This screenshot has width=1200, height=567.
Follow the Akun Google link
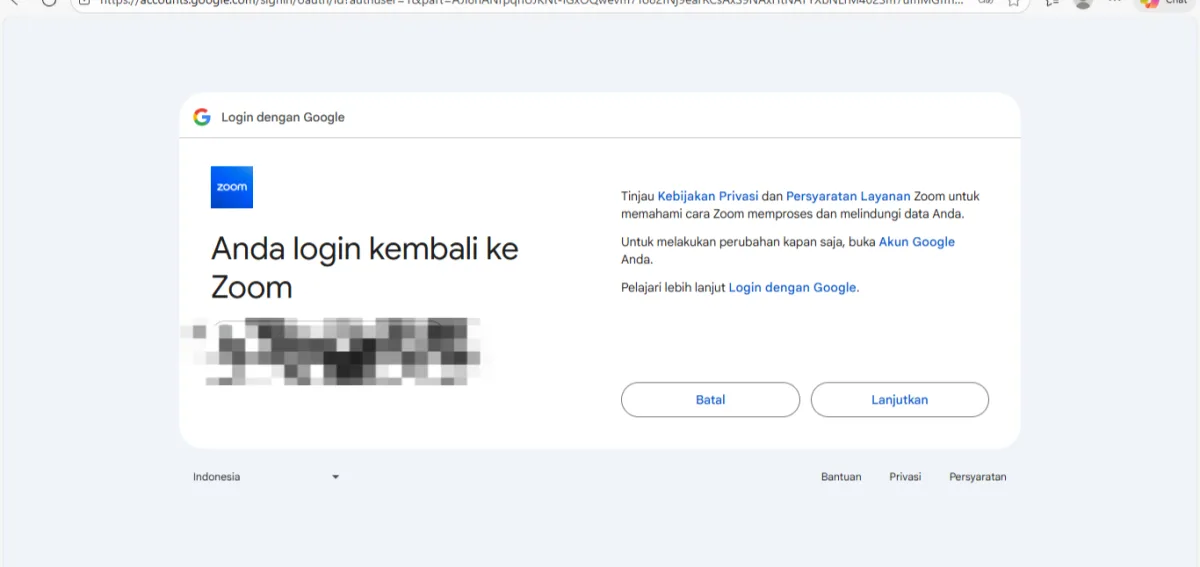tap(916, 242)
